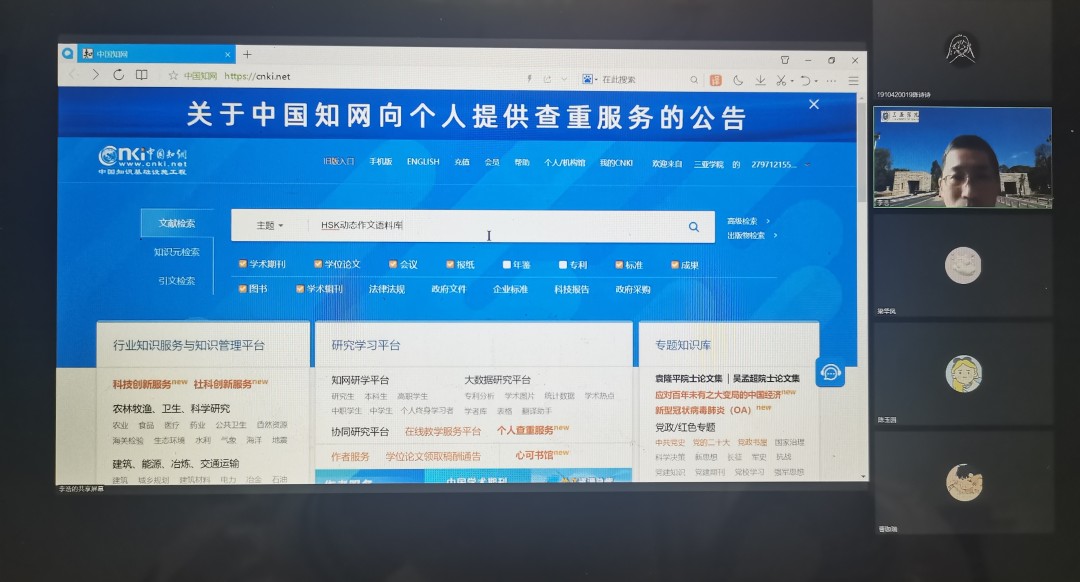
Task: Enable the 年鉴 checkbox
Action: (x=507, y=265)
